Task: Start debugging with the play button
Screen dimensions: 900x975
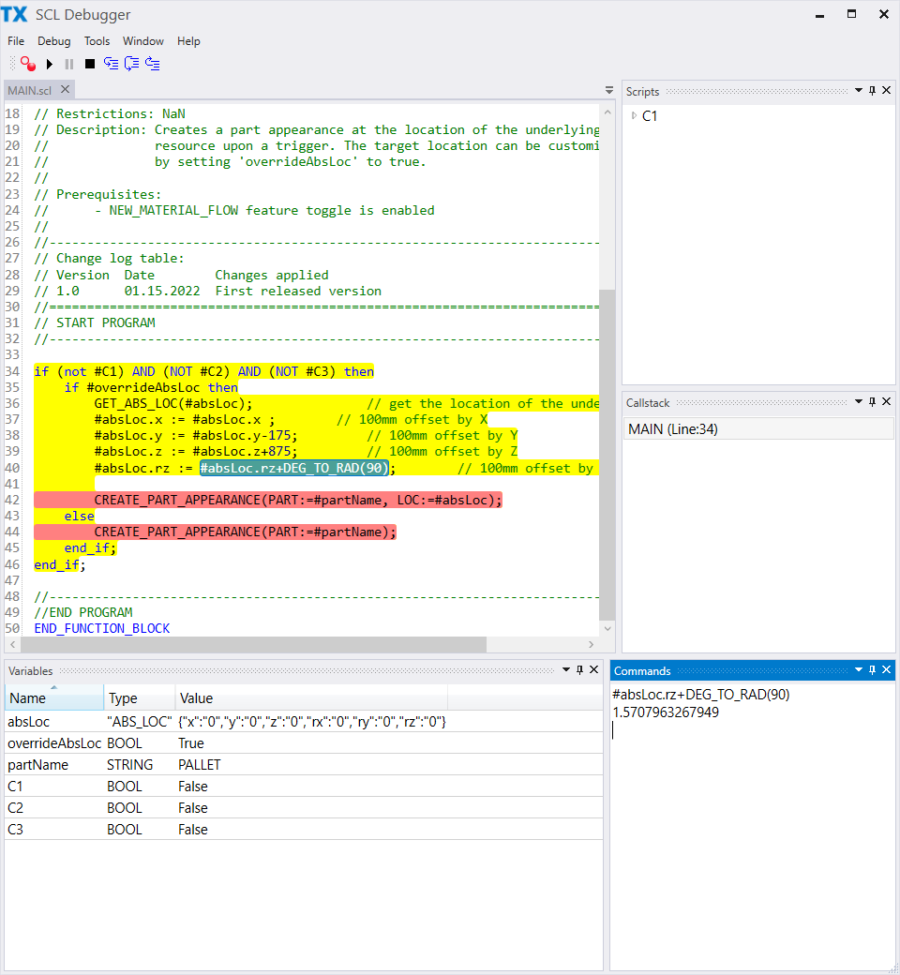Action: pyautogui.click(x=49, y=64)
